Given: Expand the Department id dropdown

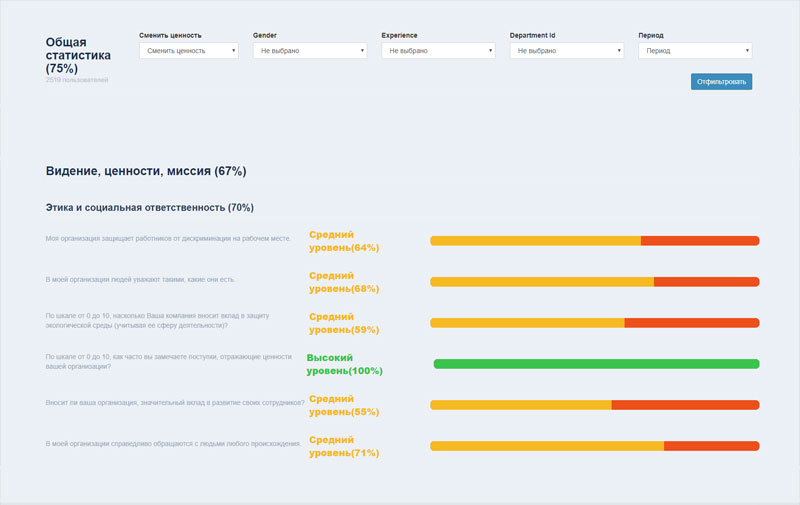Looking at the screenshot, I should pyautogui.click(x=566, y=50).
